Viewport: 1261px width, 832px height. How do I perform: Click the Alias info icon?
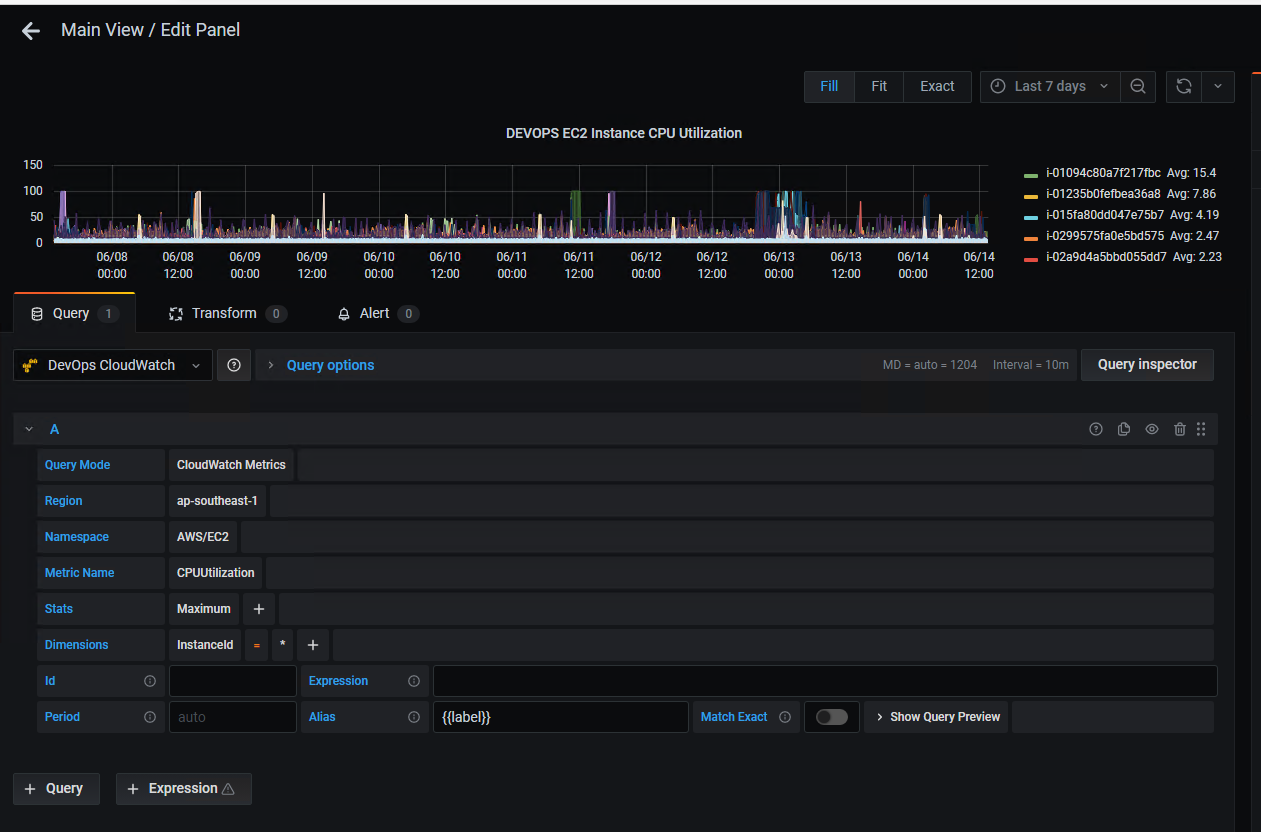pyautogui.click(x=414, y=717)
